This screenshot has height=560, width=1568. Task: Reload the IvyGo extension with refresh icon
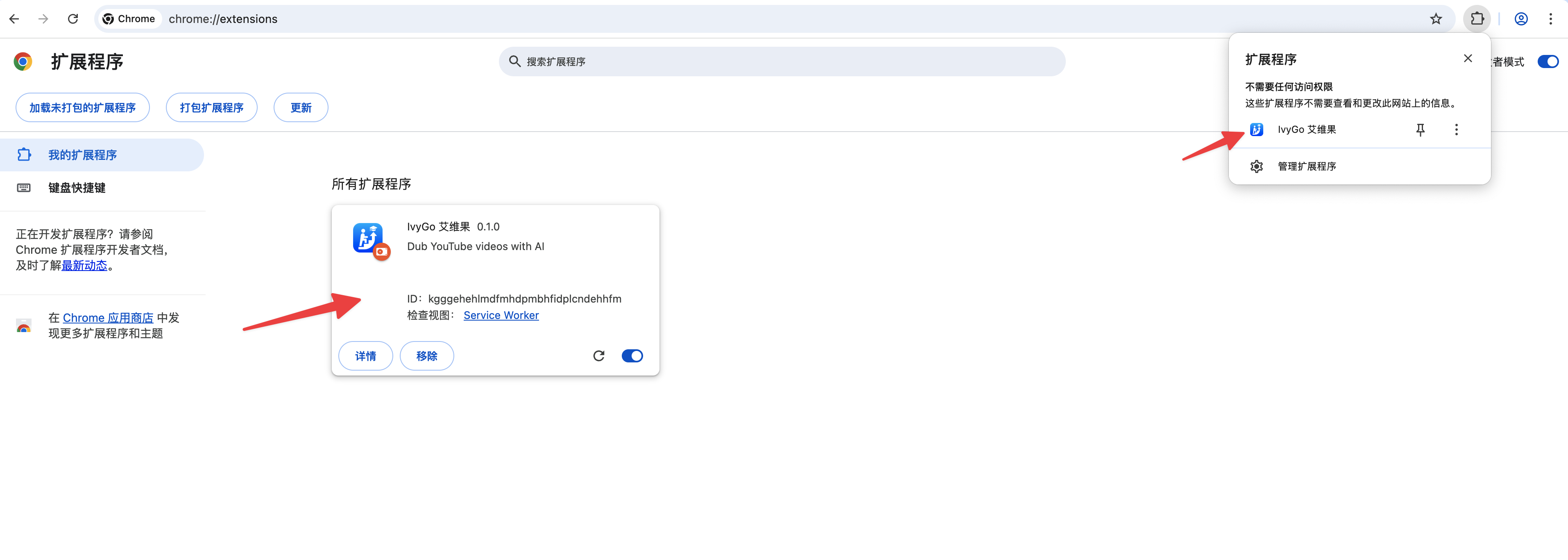(x=598, y=356)
